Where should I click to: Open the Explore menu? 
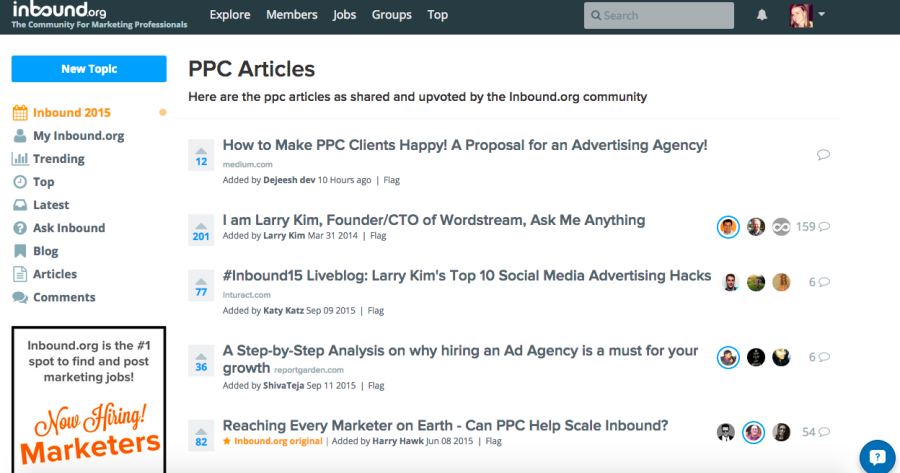(230, 15)
